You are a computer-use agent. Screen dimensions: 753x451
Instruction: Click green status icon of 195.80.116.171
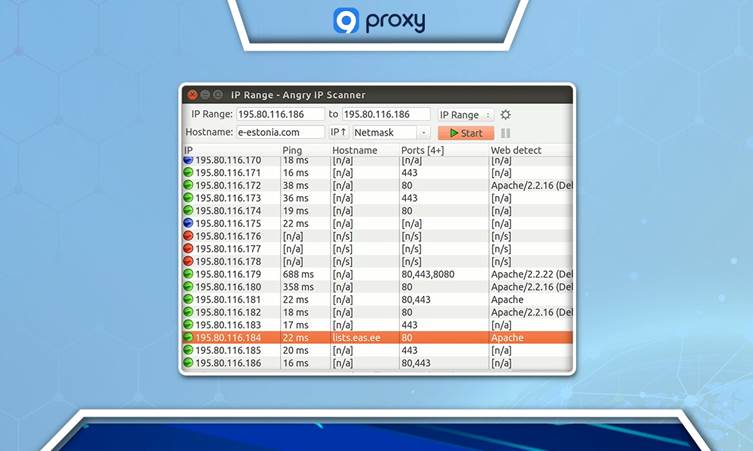[188, 172]
